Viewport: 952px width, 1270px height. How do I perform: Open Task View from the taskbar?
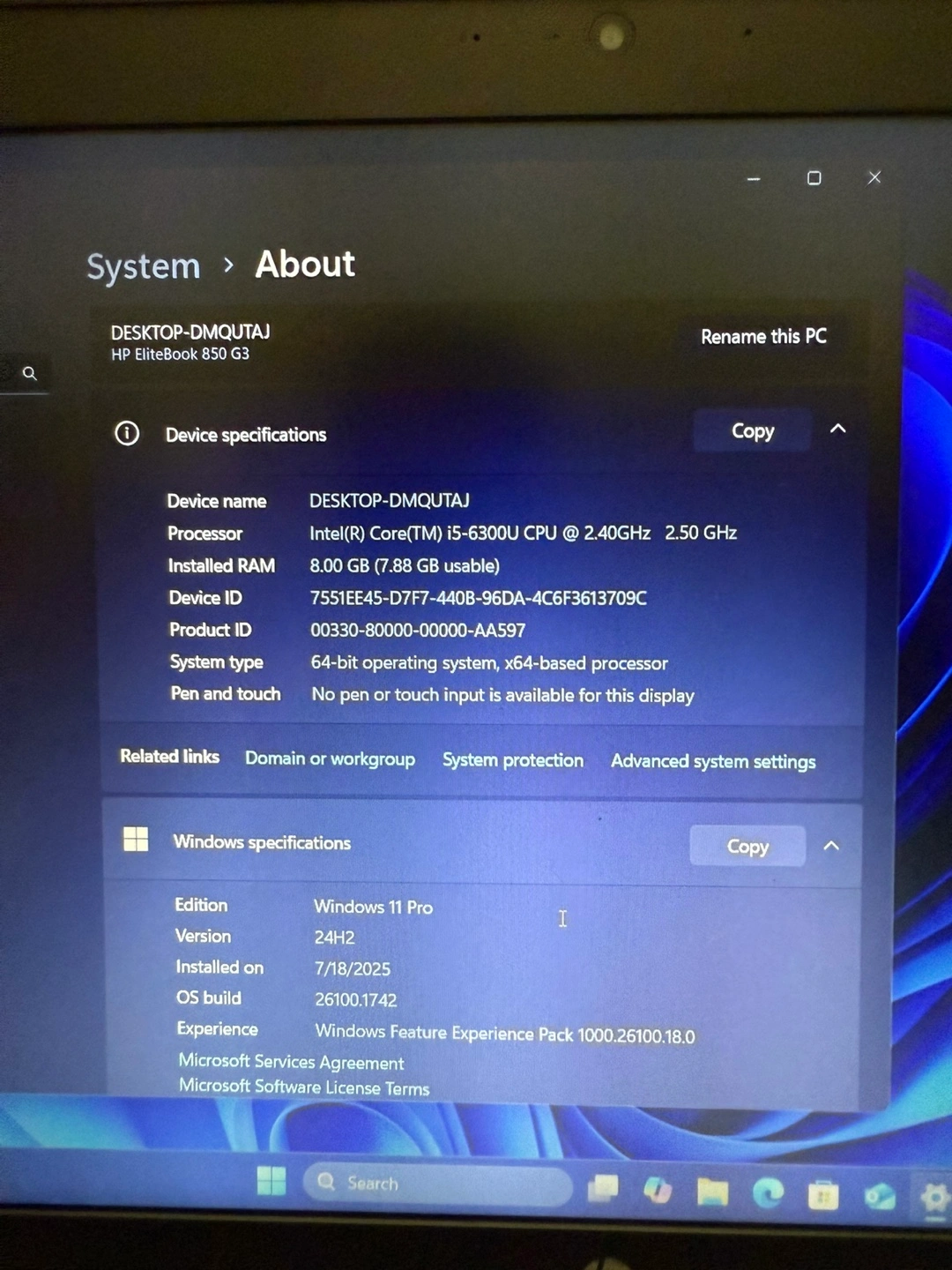point(603,1188)
